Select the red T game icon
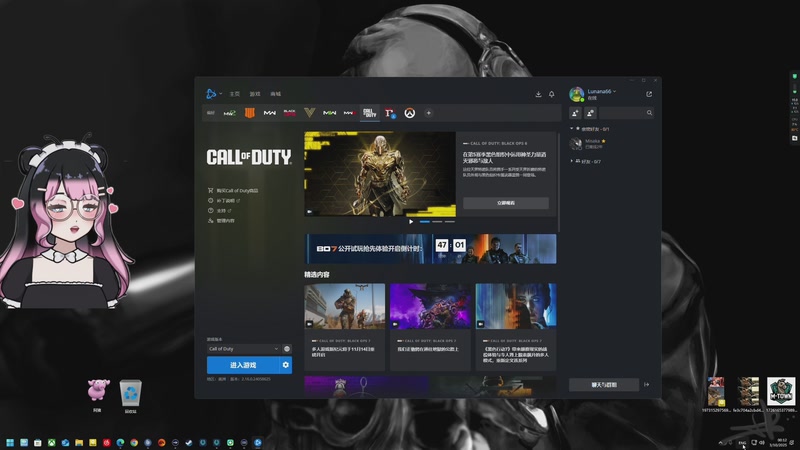800x450 pixels. [390, 113]
